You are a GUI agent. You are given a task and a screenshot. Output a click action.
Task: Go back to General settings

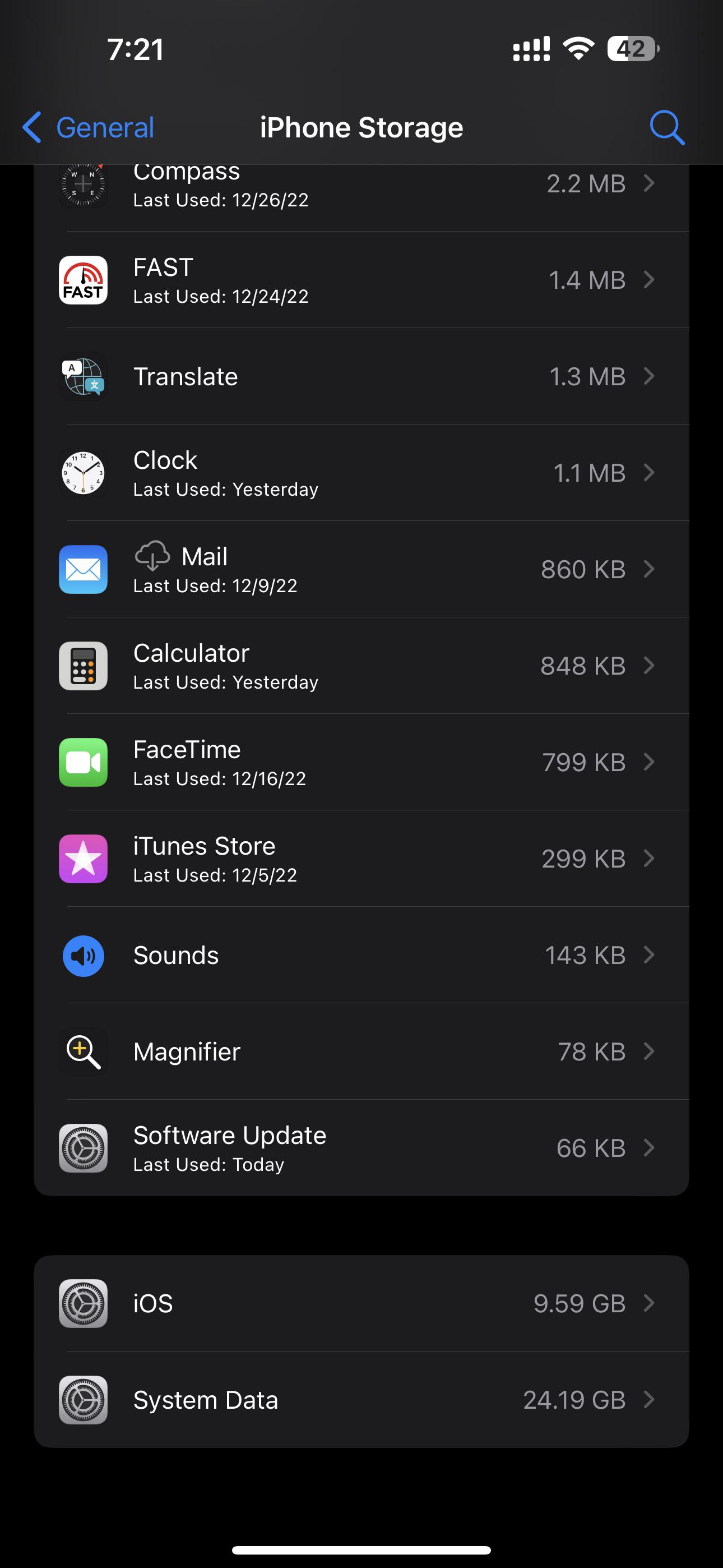tap(89, 128)
